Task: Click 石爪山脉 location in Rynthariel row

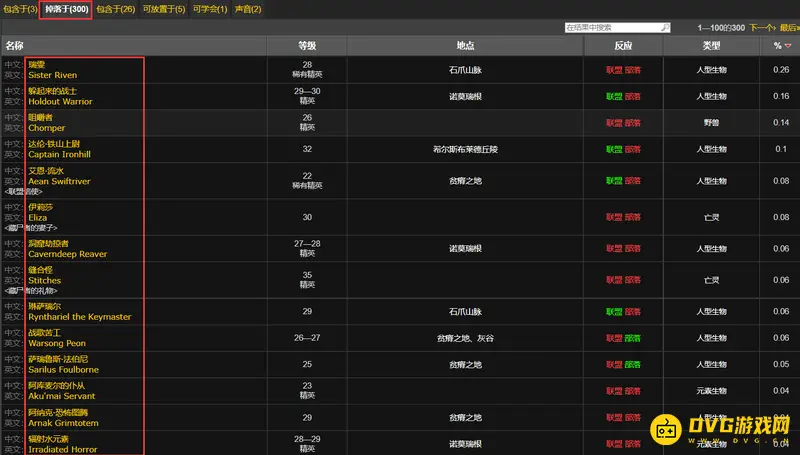Action: pyautogui.click(x=465, y=312)
